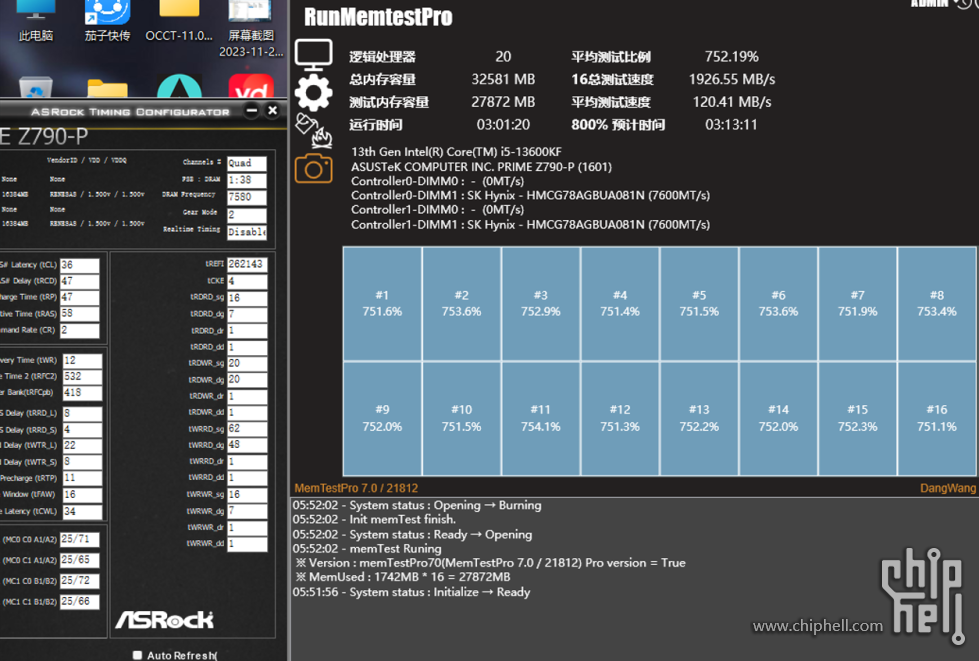Click the 'MemTestPro 7.0 / 21812' version label

coord(356,488)
